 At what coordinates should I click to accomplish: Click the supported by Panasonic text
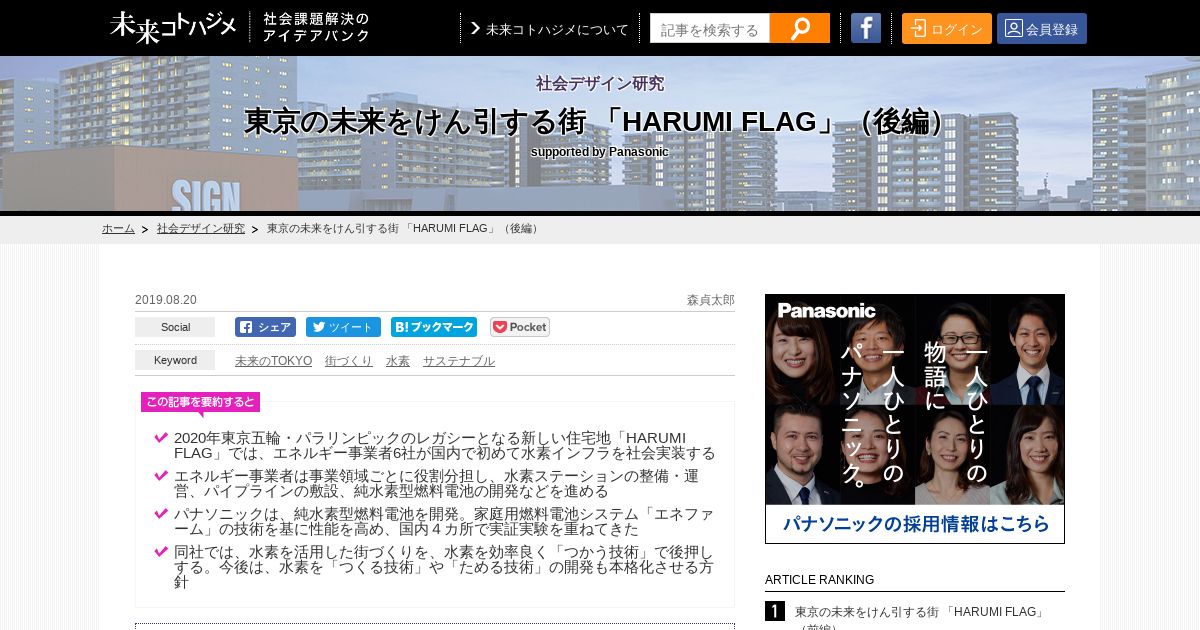[x=600, y=152]
